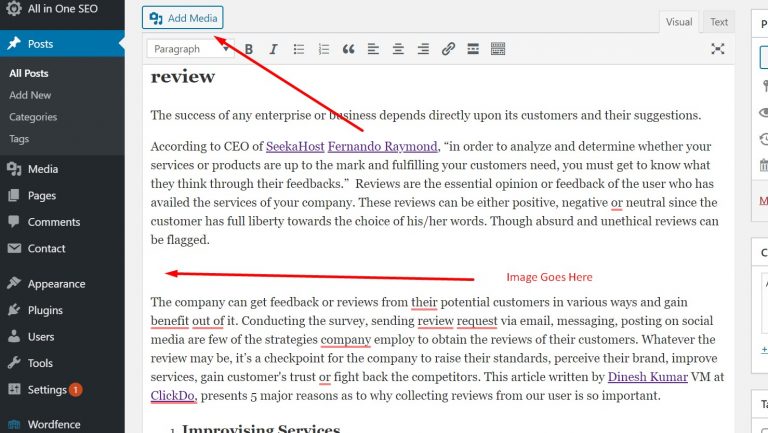Open the Contact menu
This screenshot has width=768, height=433.
coord(62,248)
